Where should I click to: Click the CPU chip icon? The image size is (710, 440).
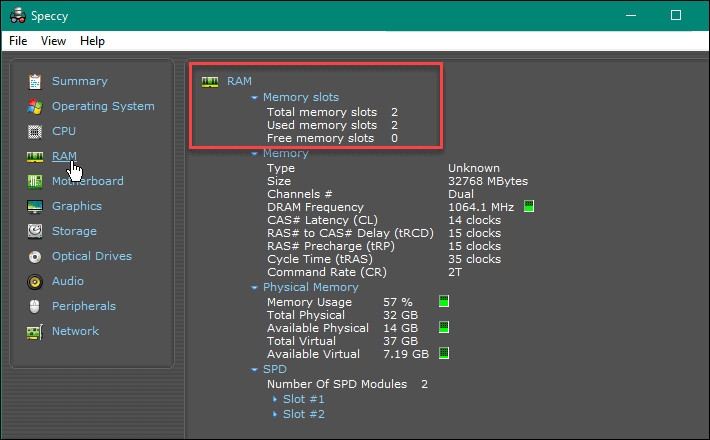35,132
